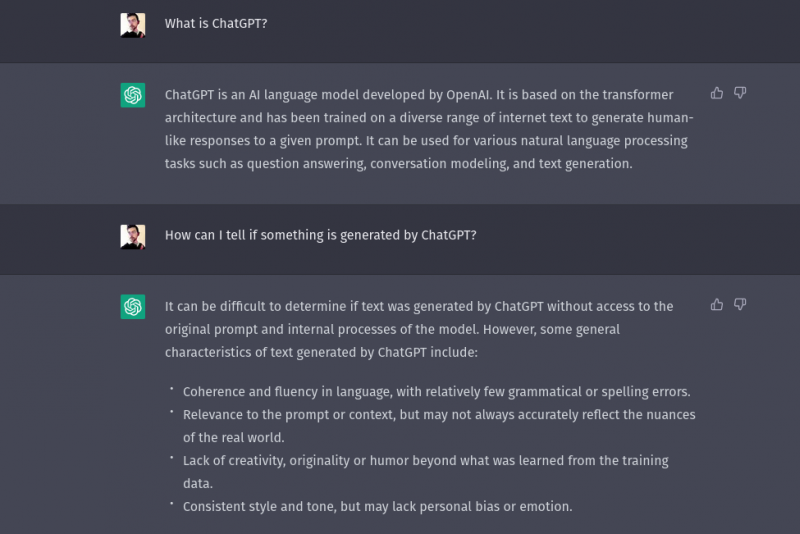Click the paragraph beginning "It can be difficult to determine"
Viewport: 800px width, 534px height.
[x=419, y=329]
